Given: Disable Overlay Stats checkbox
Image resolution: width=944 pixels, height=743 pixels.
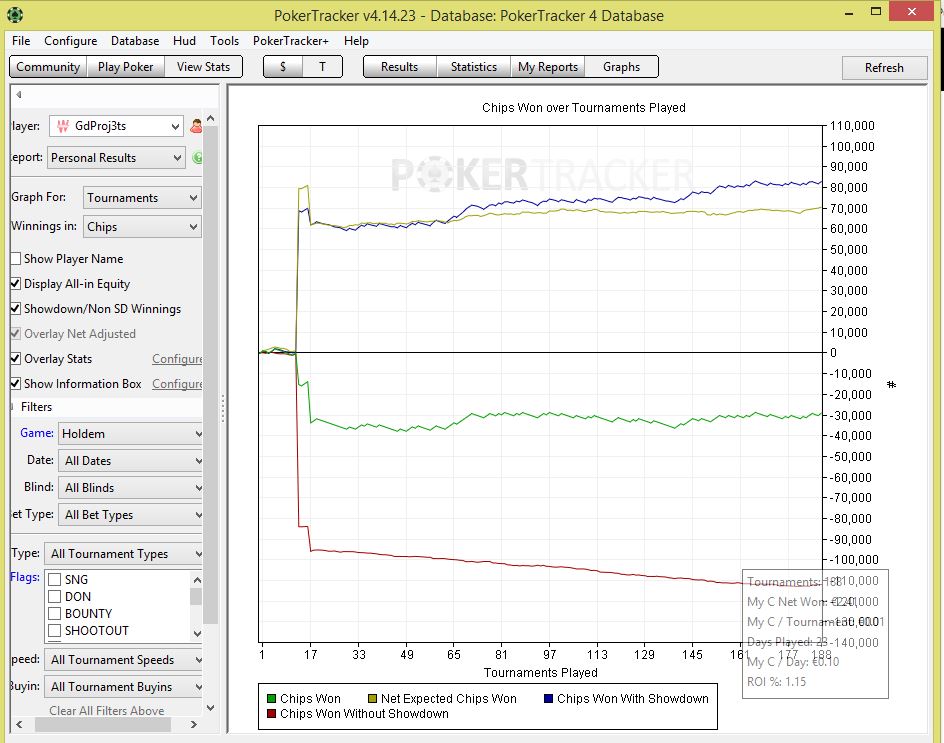Looking at the screenshot, I should coord(16,359).
